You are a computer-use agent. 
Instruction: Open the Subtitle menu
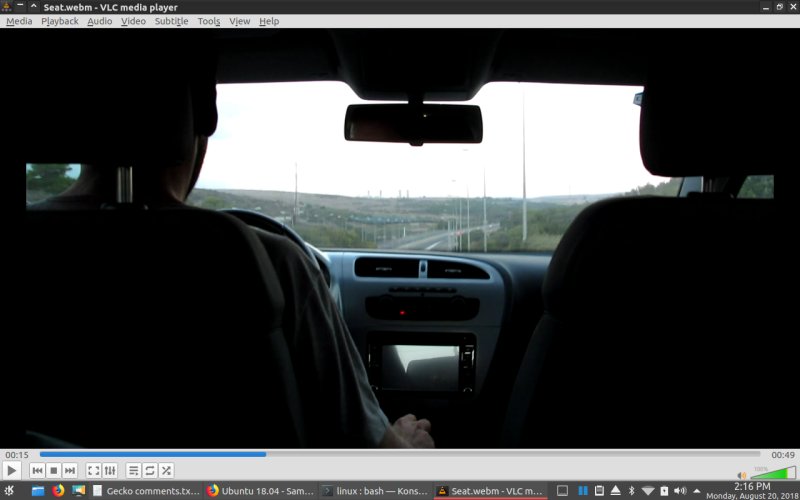(171, 21)
